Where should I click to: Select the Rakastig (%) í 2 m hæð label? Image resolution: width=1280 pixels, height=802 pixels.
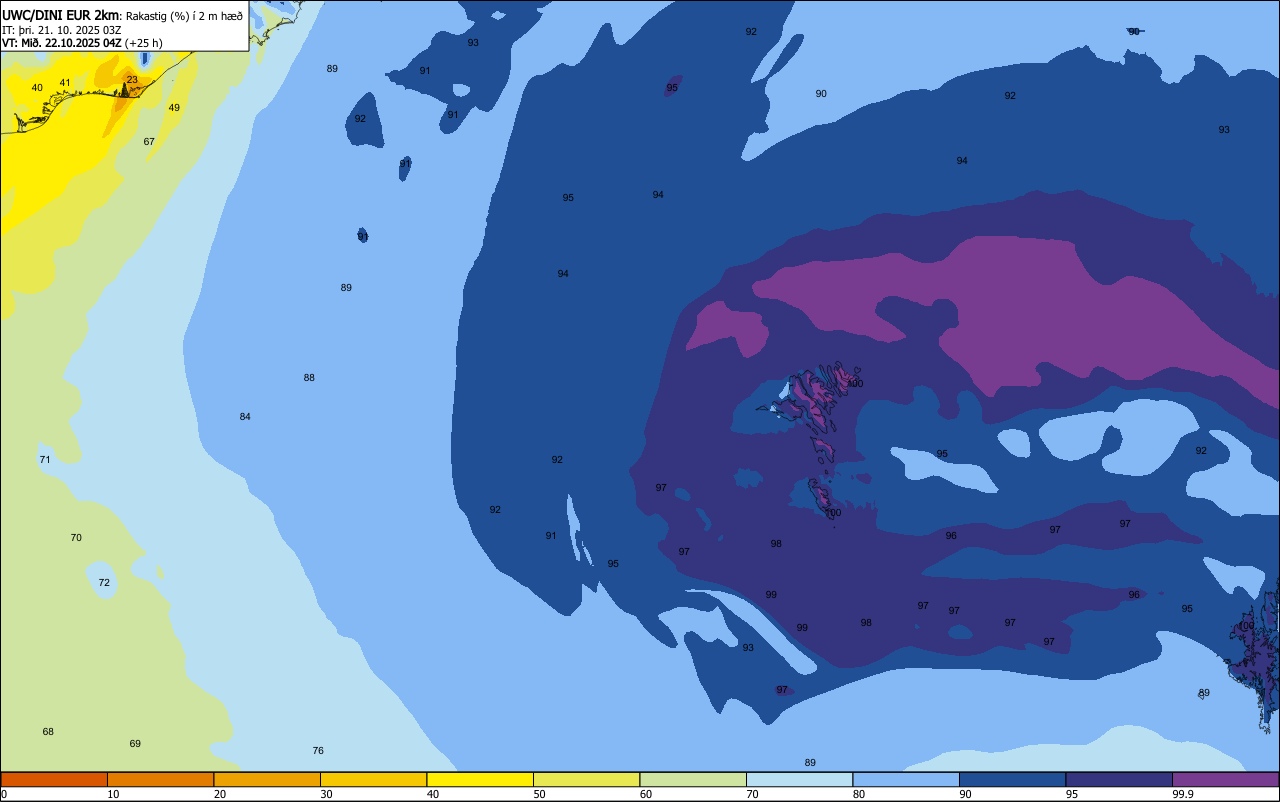184,16
